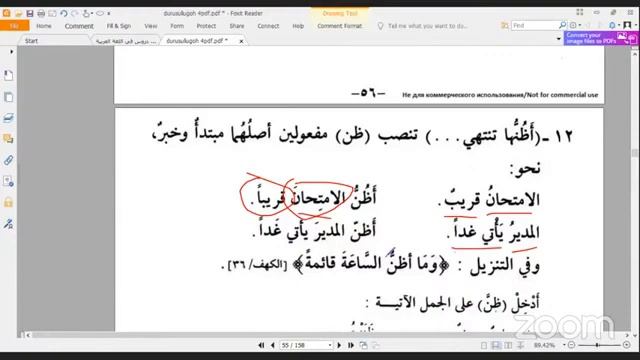Click the horizontal scrollbar left arrow

point(27,335)
